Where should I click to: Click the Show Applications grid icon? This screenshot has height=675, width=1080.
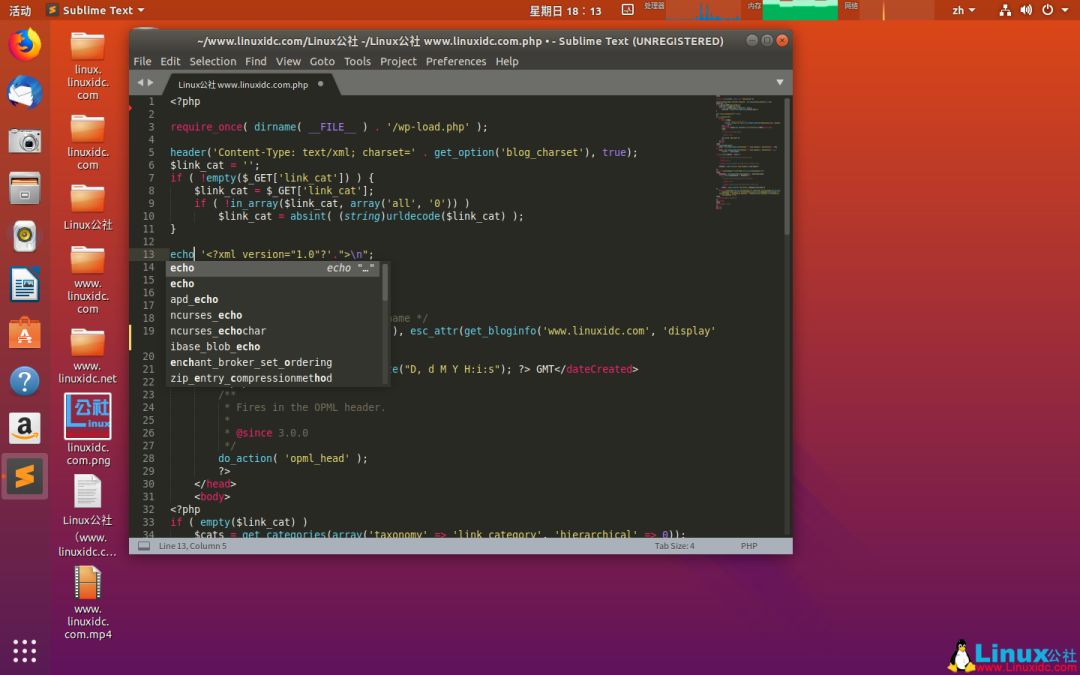pos(25,650)
